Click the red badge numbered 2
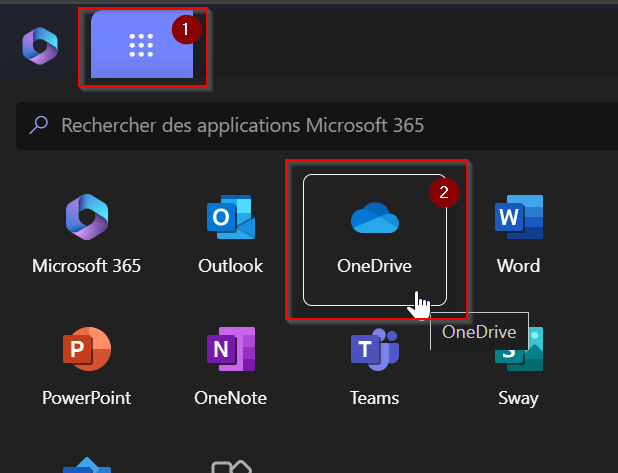The image size is (618, 473). point(443,190)
